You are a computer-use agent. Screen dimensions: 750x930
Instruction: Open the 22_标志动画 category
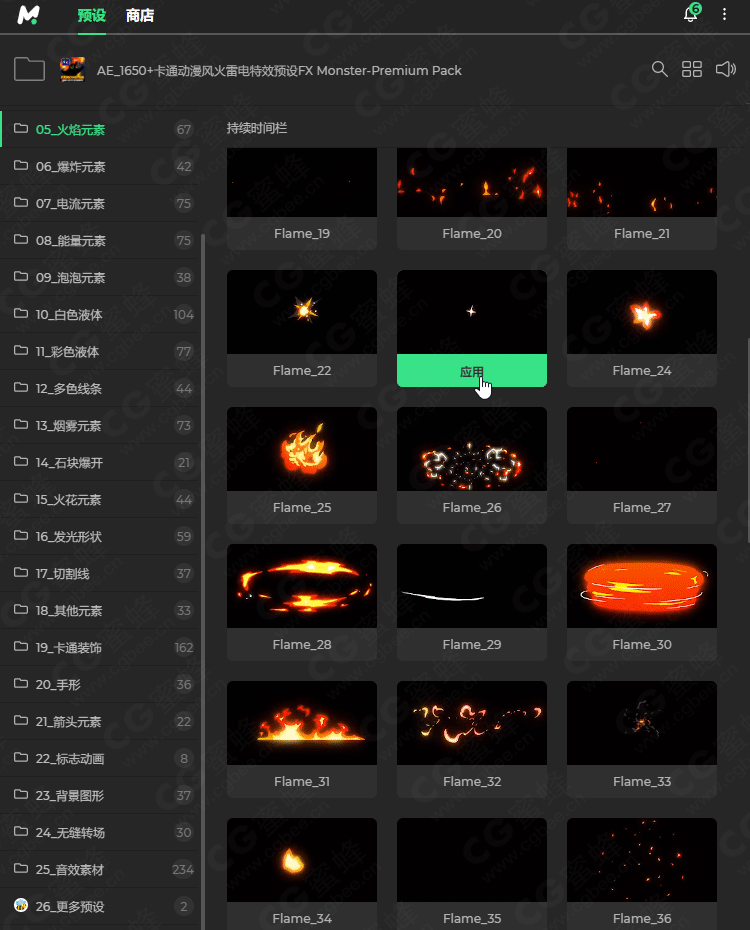pyautogui.click(x=100, y=759)
